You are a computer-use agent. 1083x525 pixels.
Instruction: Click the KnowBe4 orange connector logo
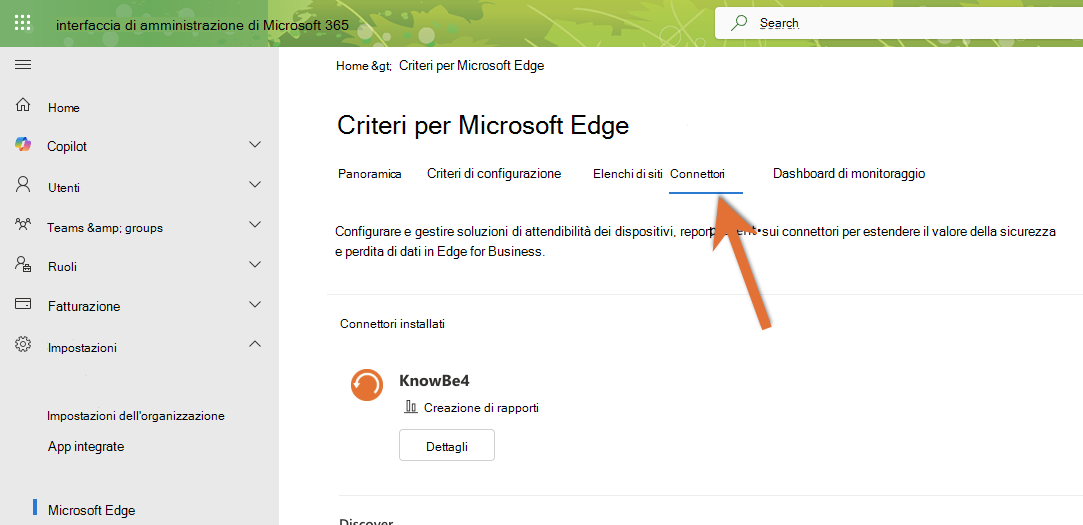[x=367, y=385]
